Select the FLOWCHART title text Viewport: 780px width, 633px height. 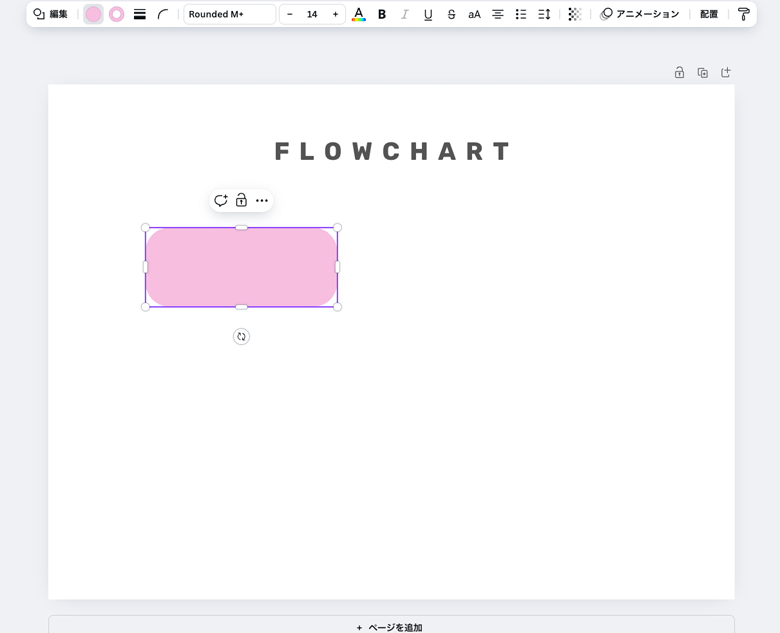[392, 151]
